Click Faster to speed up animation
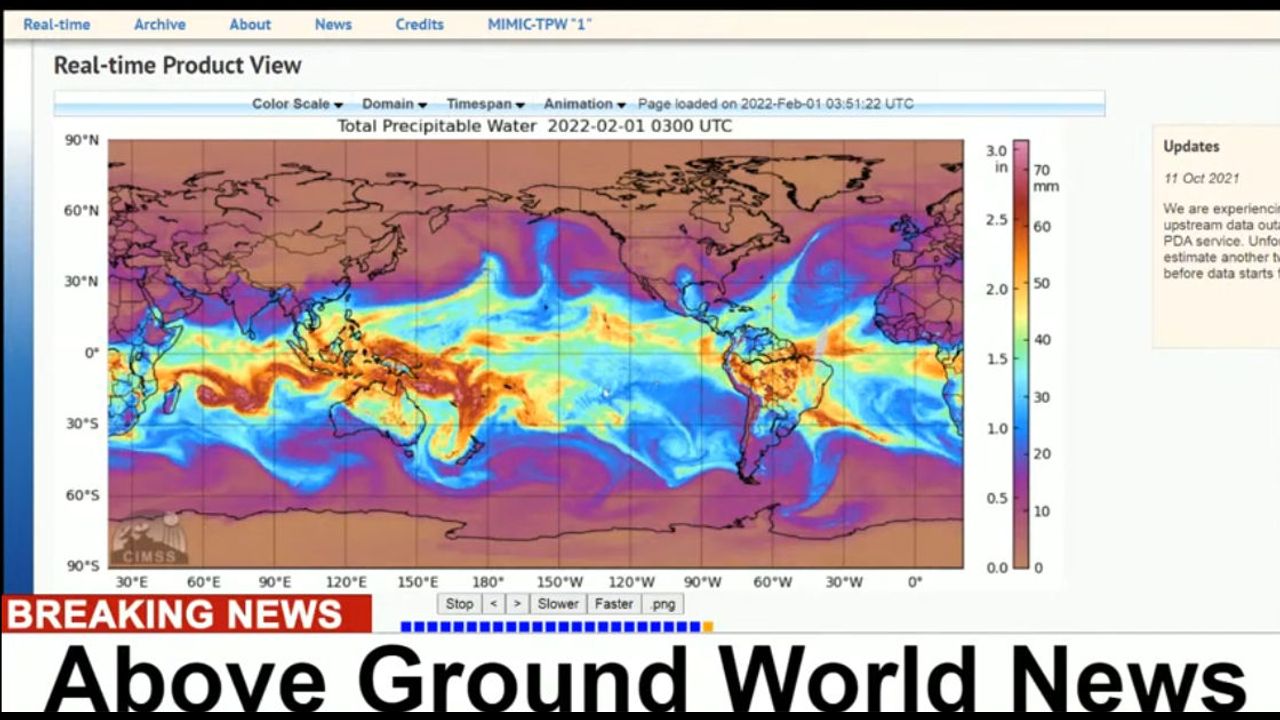This screenshot has height=720, width=1280. tap(613, 604)
